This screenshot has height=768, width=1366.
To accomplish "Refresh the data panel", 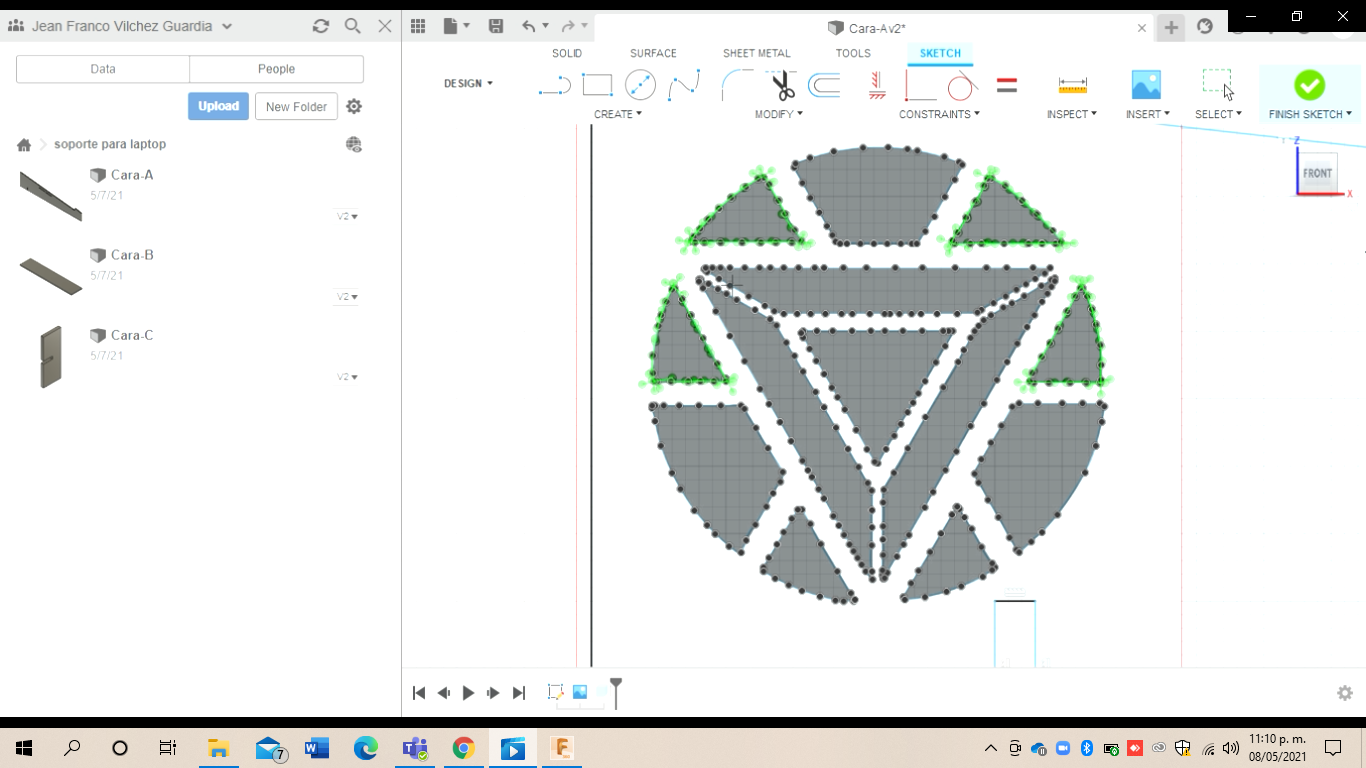I will tap(321, 26).
